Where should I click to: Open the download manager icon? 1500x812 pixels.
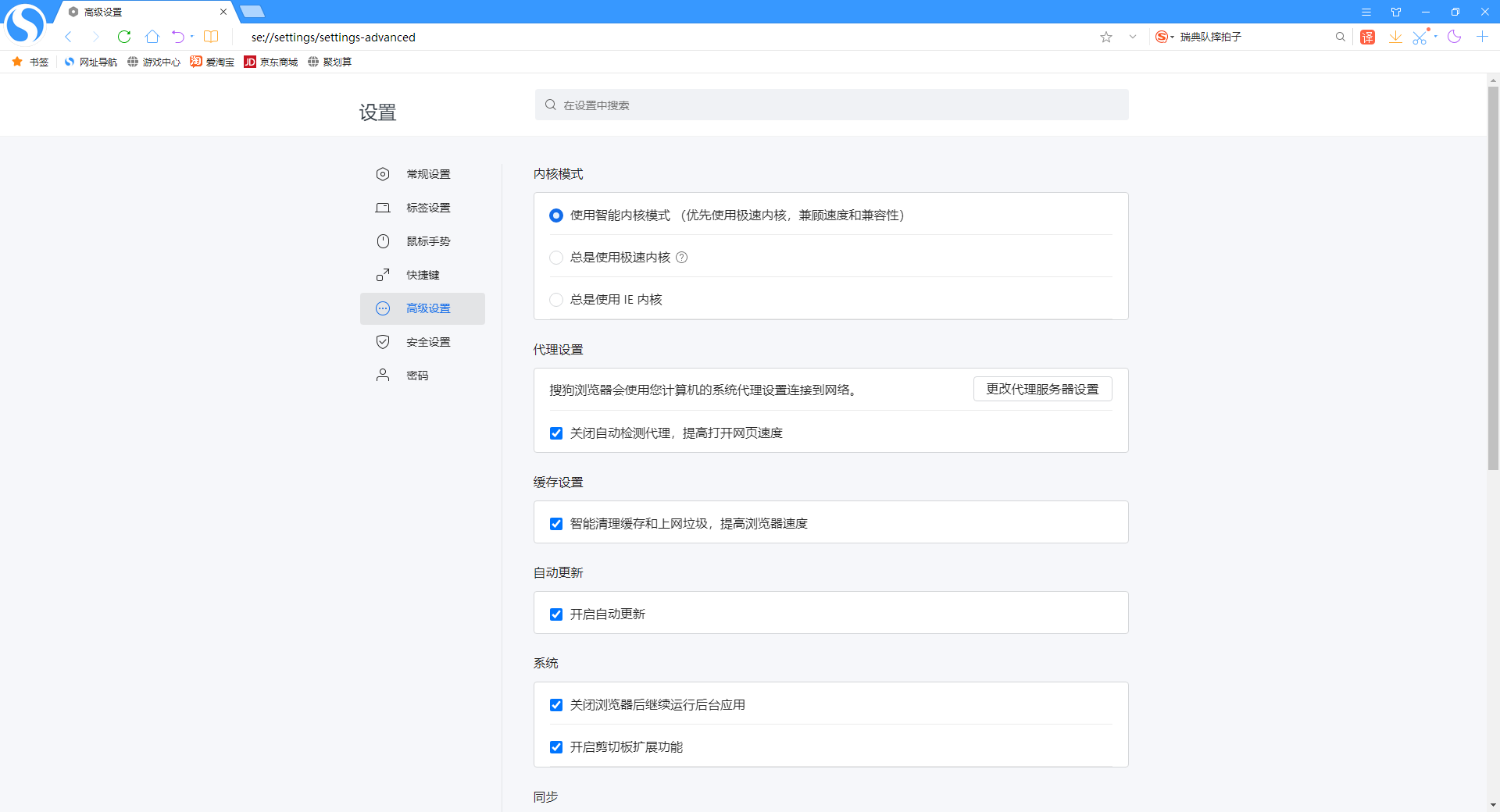[1396, 37]
